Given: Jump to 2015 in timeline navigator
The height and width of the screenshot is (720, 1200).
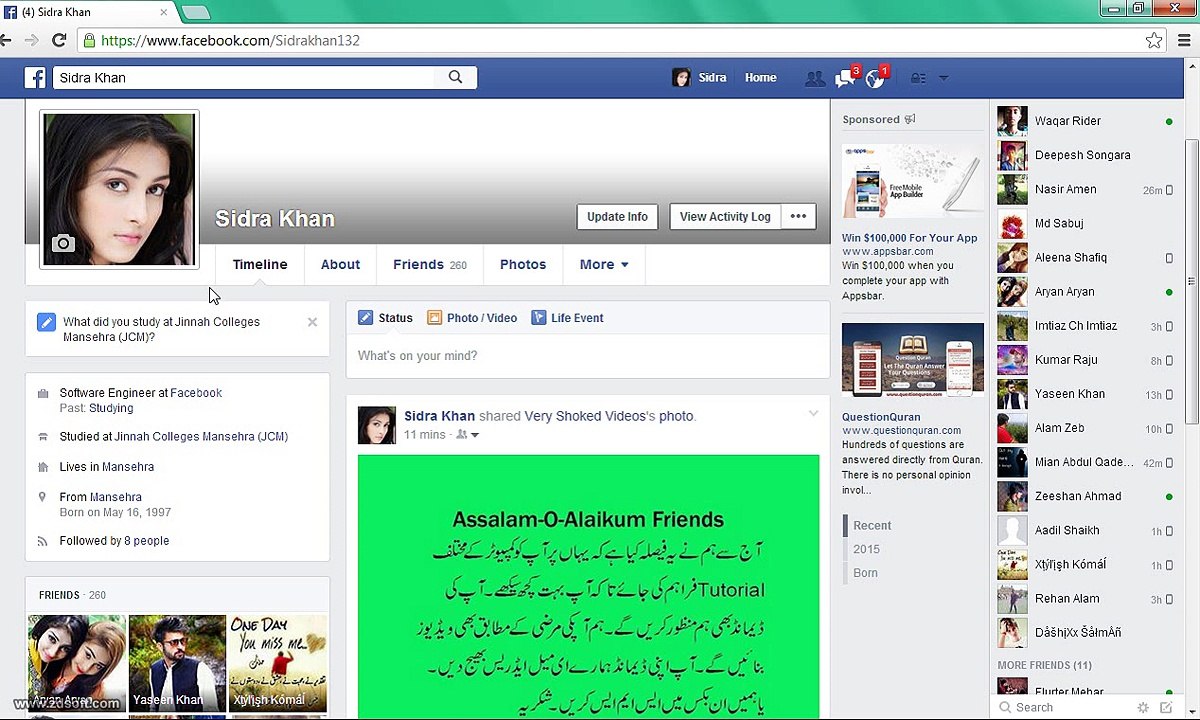Looking at the screenshot, I should point(866,549).
